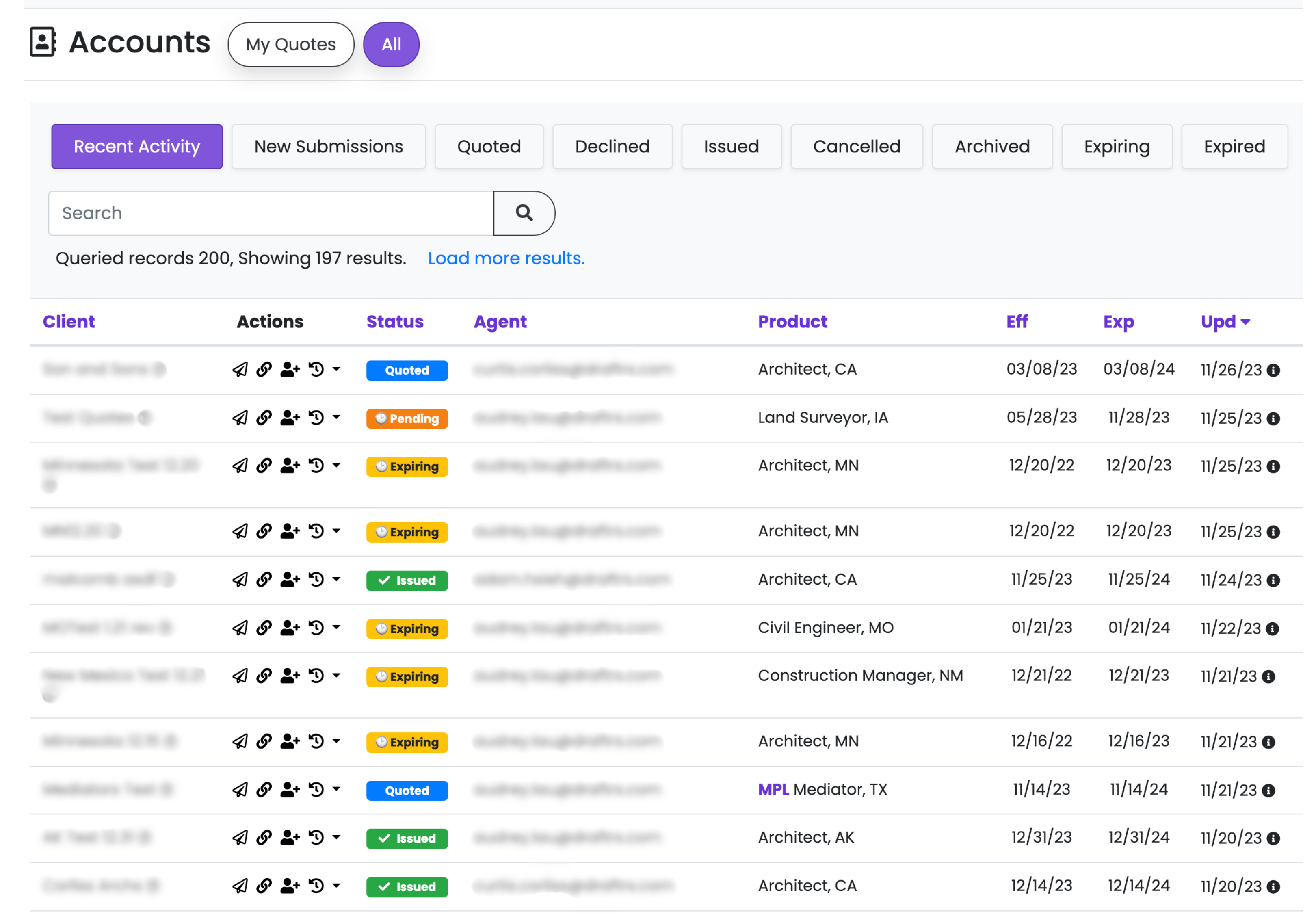Select the Declined filter tab
Viewport: 1316px width, 914px height.
pos(612,146)
